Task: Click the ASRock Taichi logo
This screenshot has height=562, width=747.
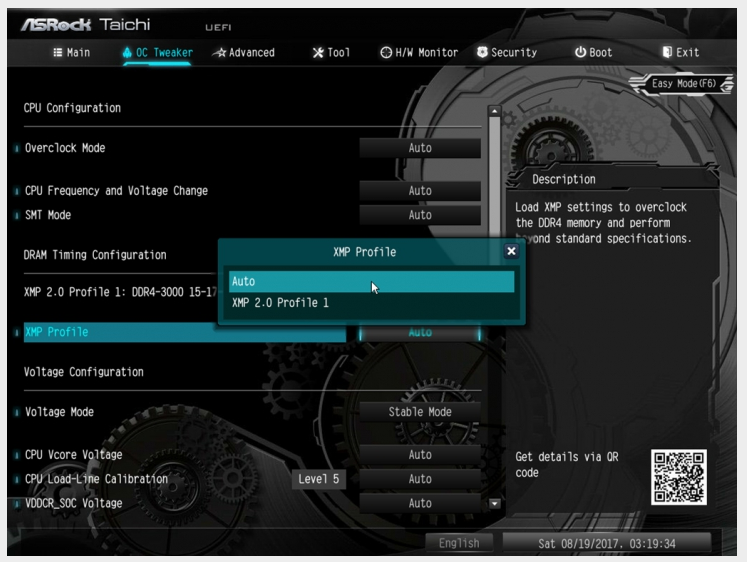Action: pos(86,24)
